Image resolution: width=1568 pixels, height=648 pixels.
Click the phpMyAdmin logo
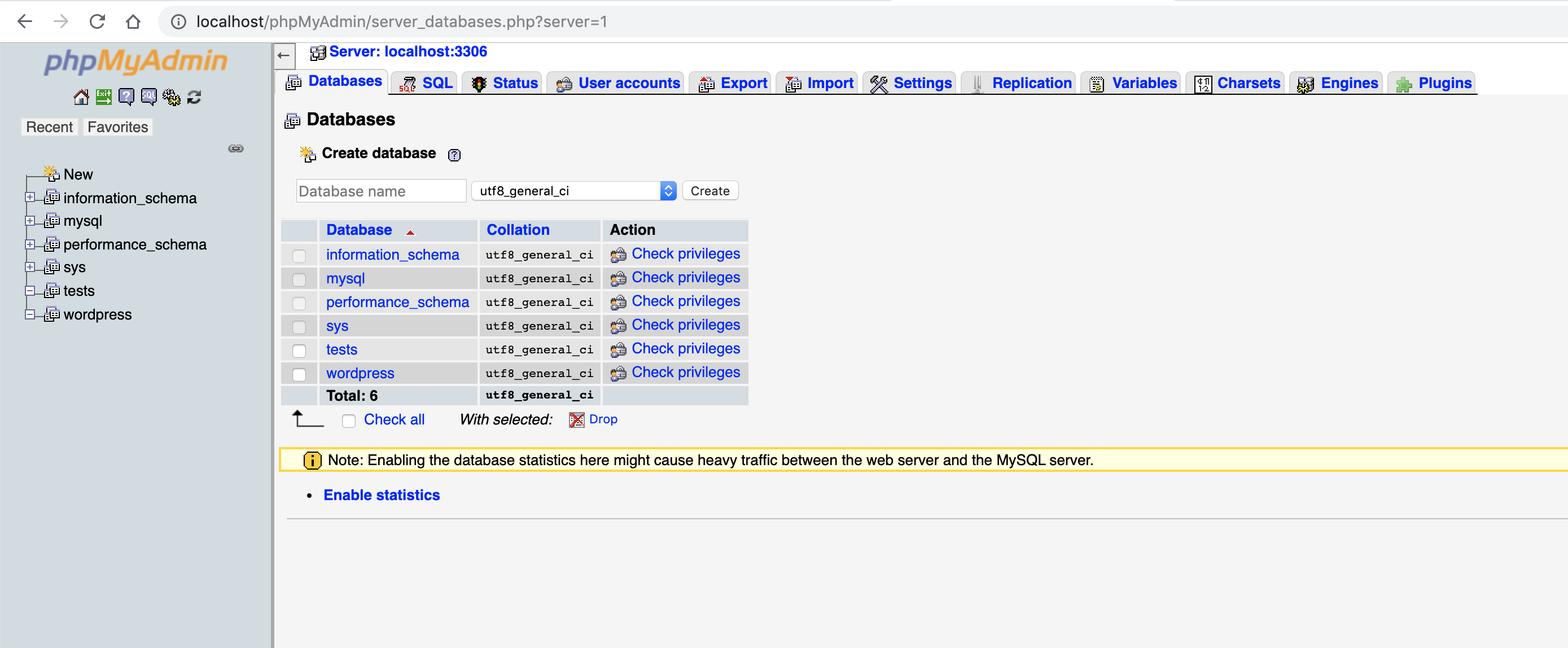pos(135,62)
